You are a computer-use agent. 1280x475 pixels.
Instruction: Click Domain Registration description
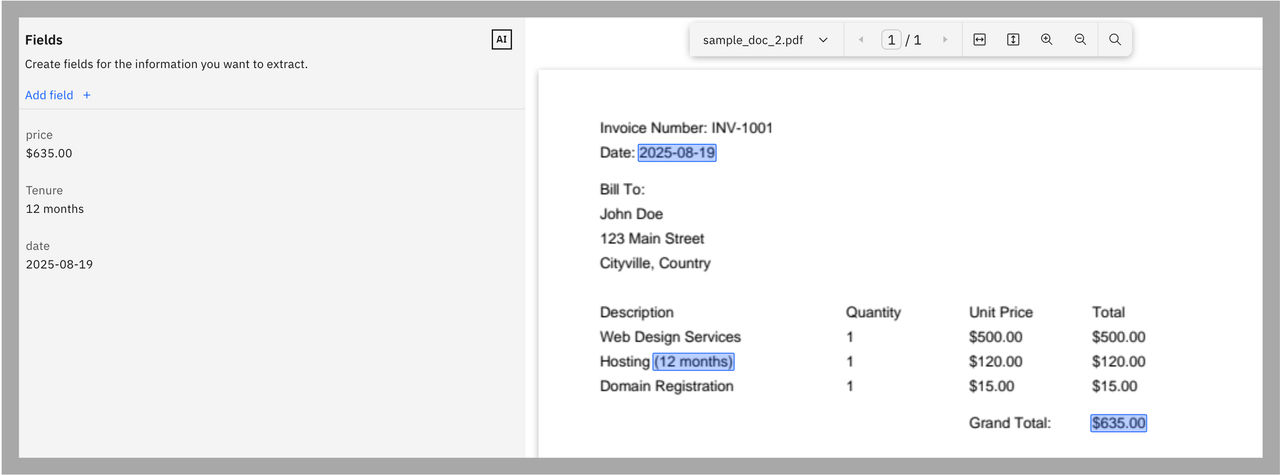666,386
